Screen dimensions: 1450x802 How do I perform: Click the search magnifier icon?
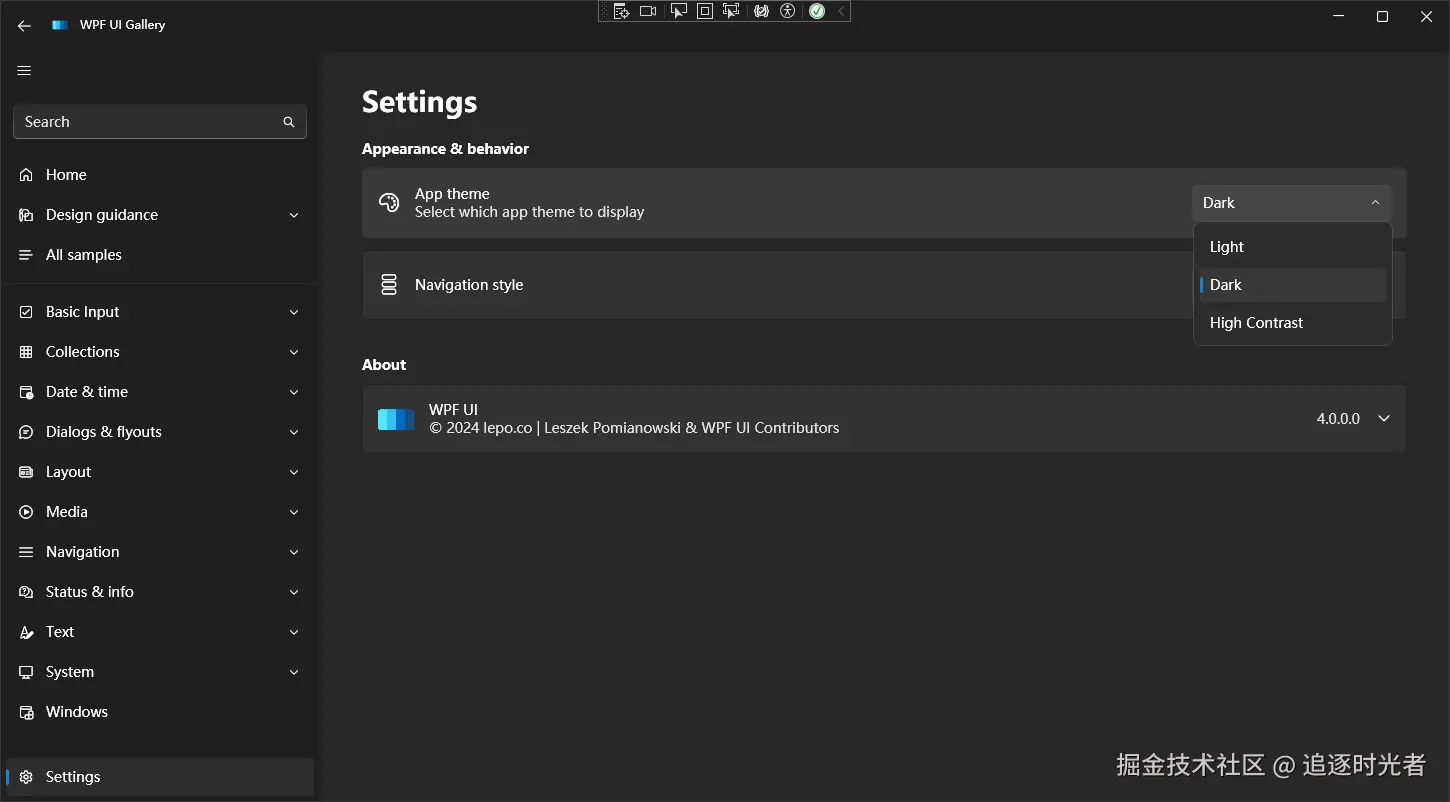pos(289,122)
